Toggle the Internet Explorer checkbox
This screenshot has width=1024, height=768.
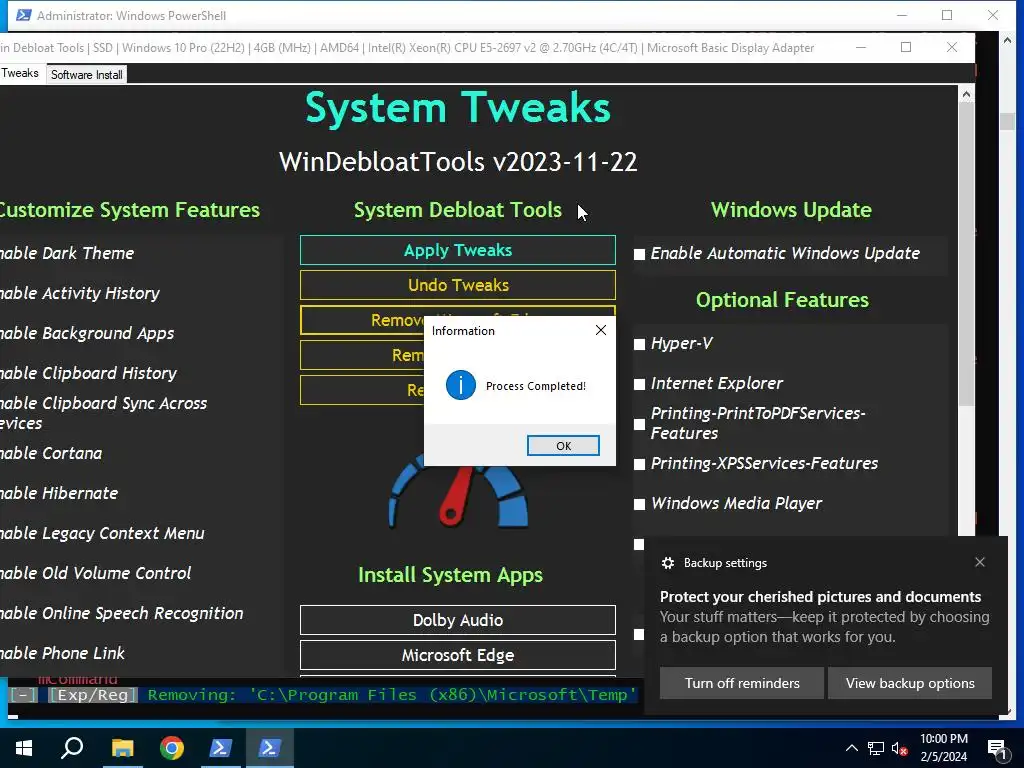pyautogui.click(x=639, y=384)
